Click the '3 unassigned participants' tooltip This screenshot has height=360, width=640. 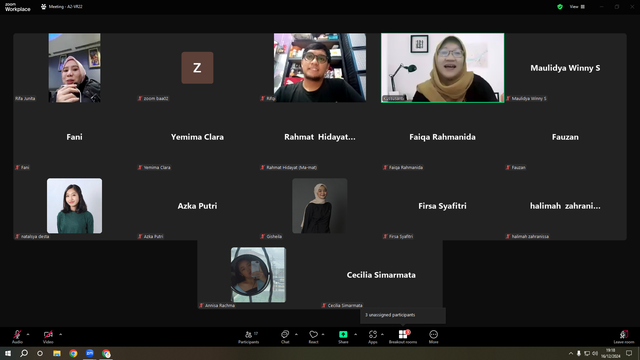[403, 315]
